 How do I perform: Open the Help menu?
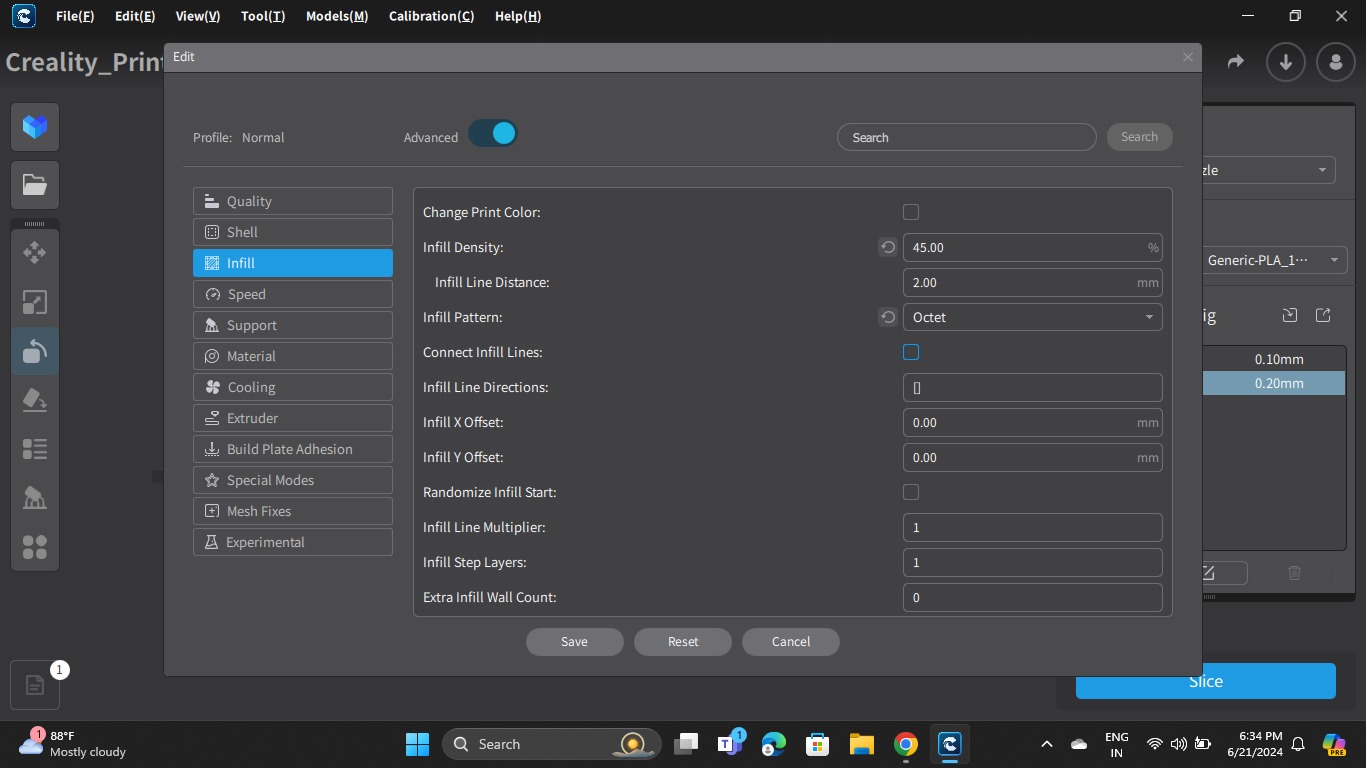(518, 16)
